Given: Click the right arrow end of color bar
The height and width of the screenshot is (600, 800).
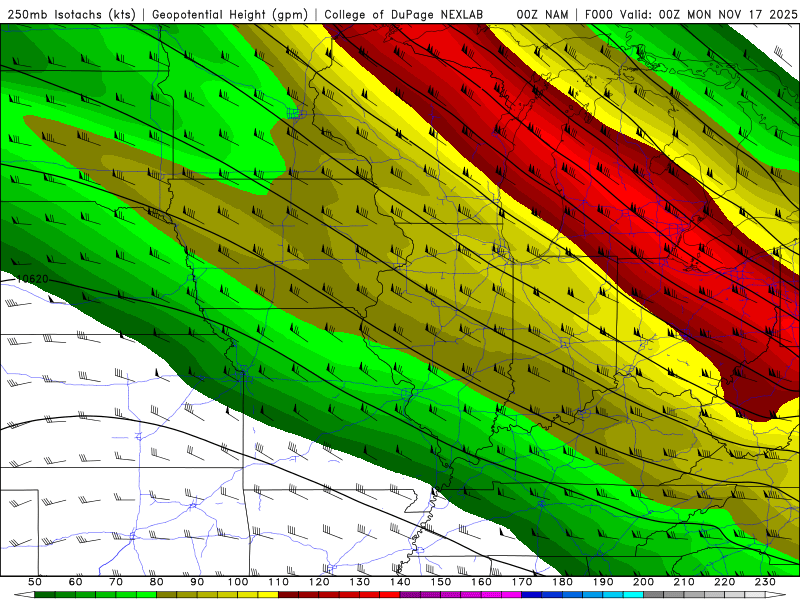Looking at the screenshot, I should pyautogui.click(x=776, y=595).
